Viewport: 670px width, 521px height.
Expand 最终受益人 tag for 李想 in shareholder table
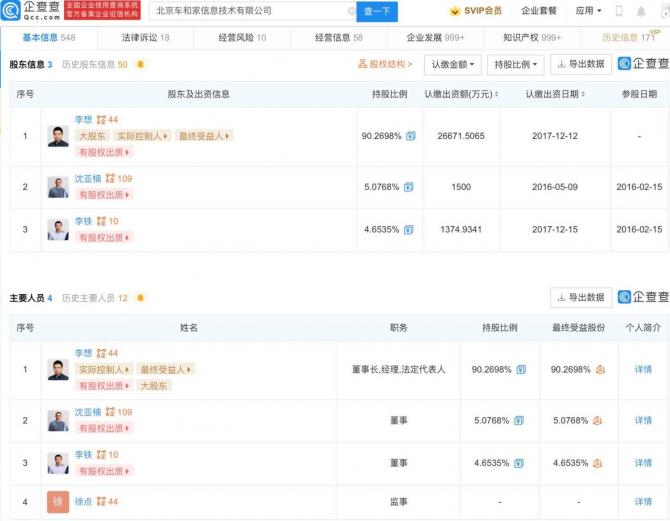point(204,136)
